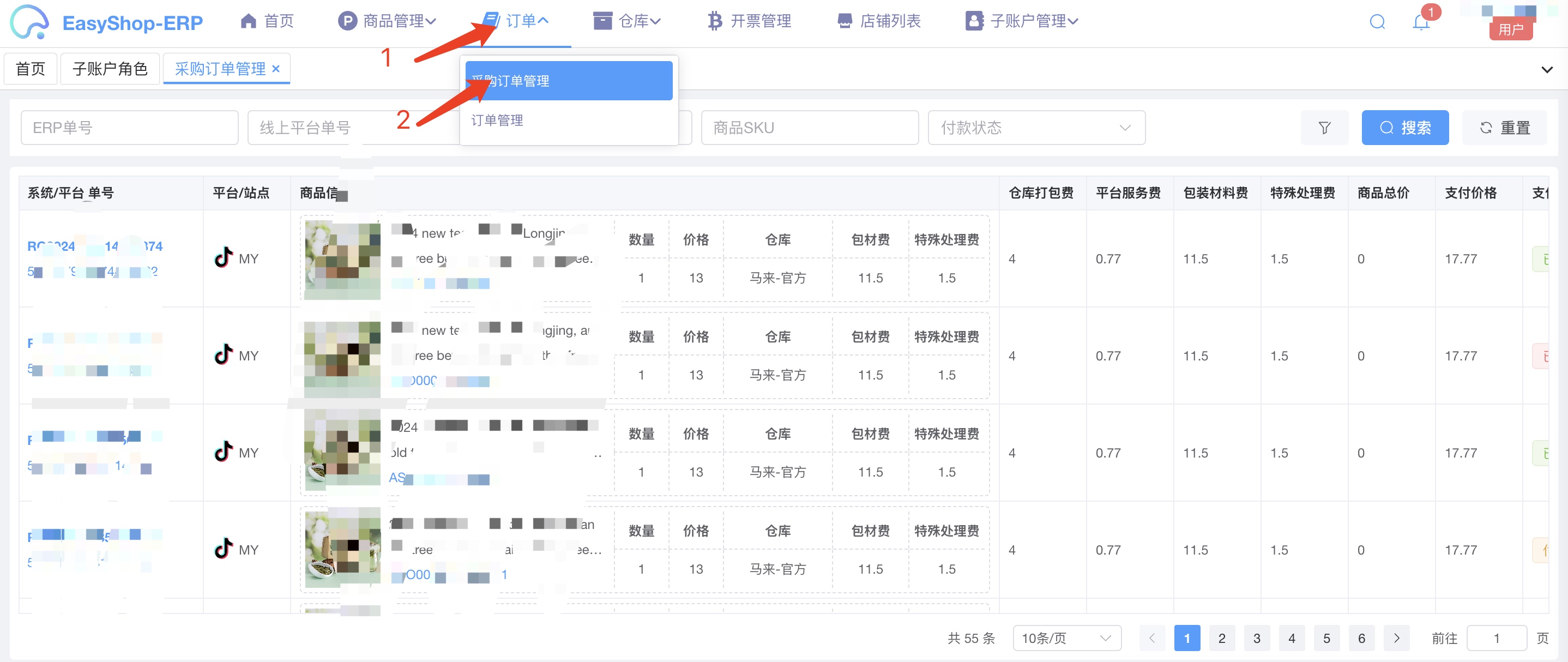Collapse the 订单 menu
The image size is (1568, 662).
[x=516, y=21]
